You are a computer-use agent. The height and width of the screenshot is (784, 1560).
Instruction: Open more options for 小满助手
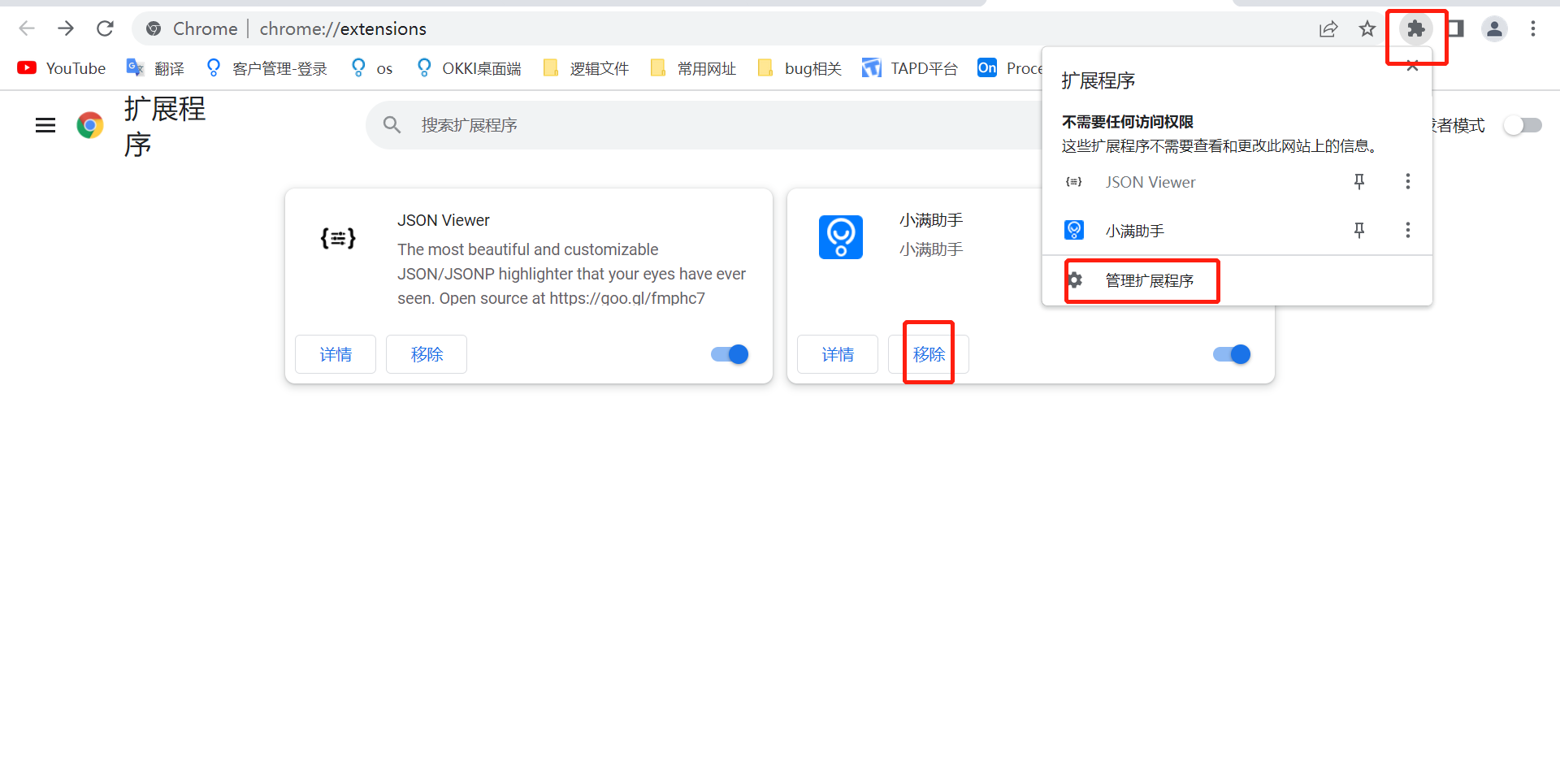(x=1408, y=231)
